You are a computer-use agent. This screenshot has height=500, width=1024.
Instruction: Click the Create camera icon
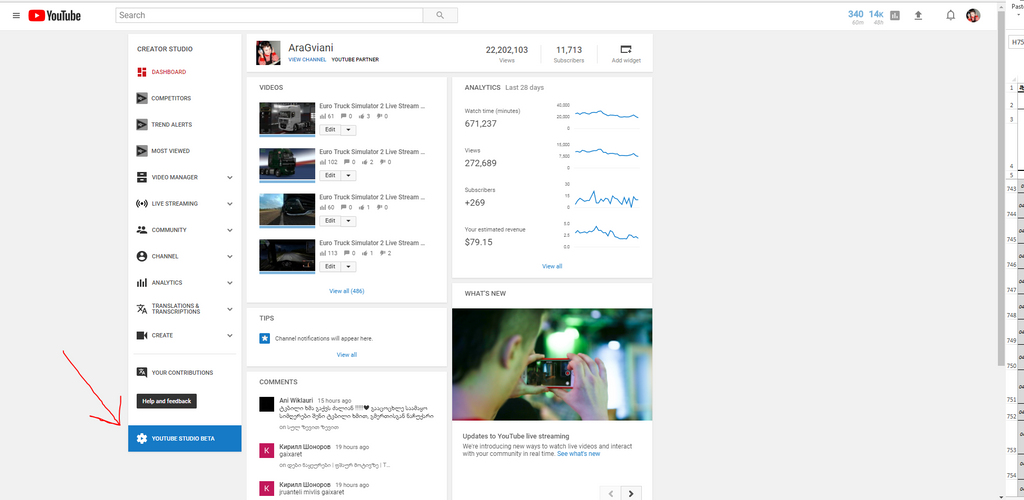point(142,336)
